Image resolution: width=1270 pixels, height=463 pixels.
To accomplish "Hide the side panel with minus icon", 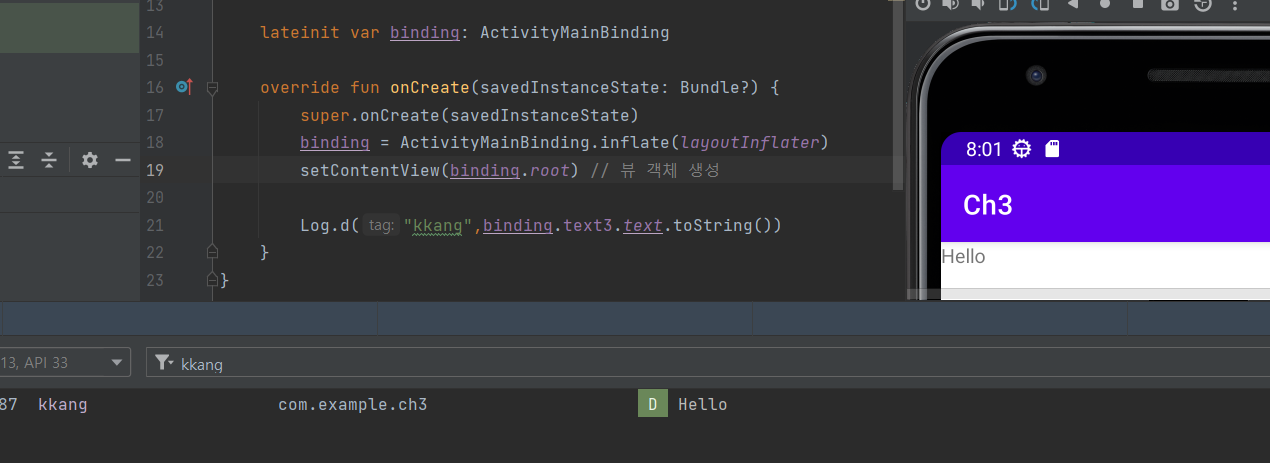I will click(123, 160).
